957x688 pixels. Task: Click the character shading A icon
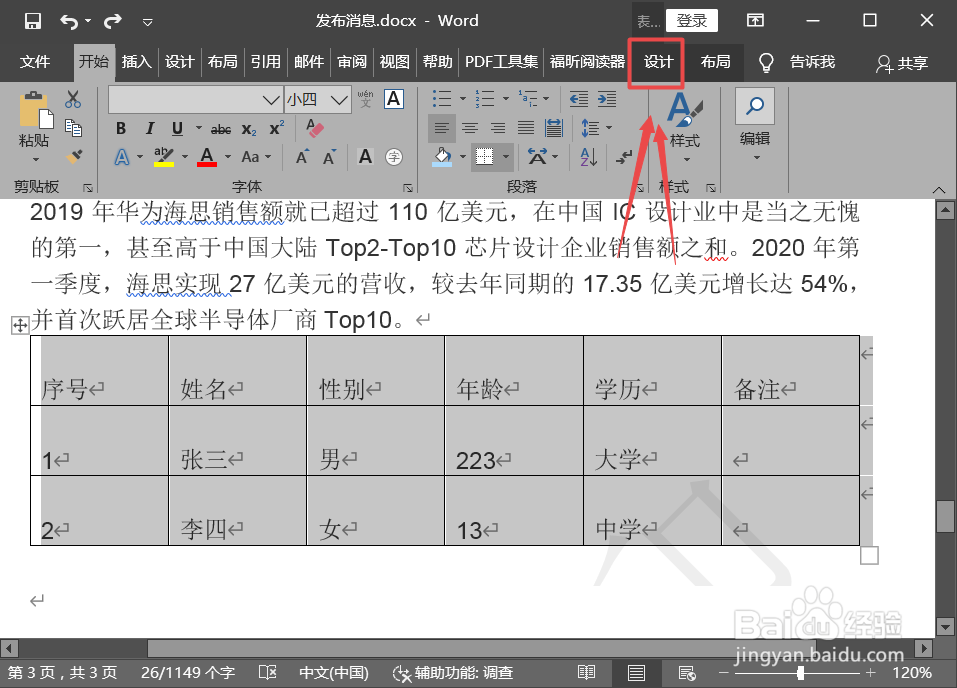365,157
